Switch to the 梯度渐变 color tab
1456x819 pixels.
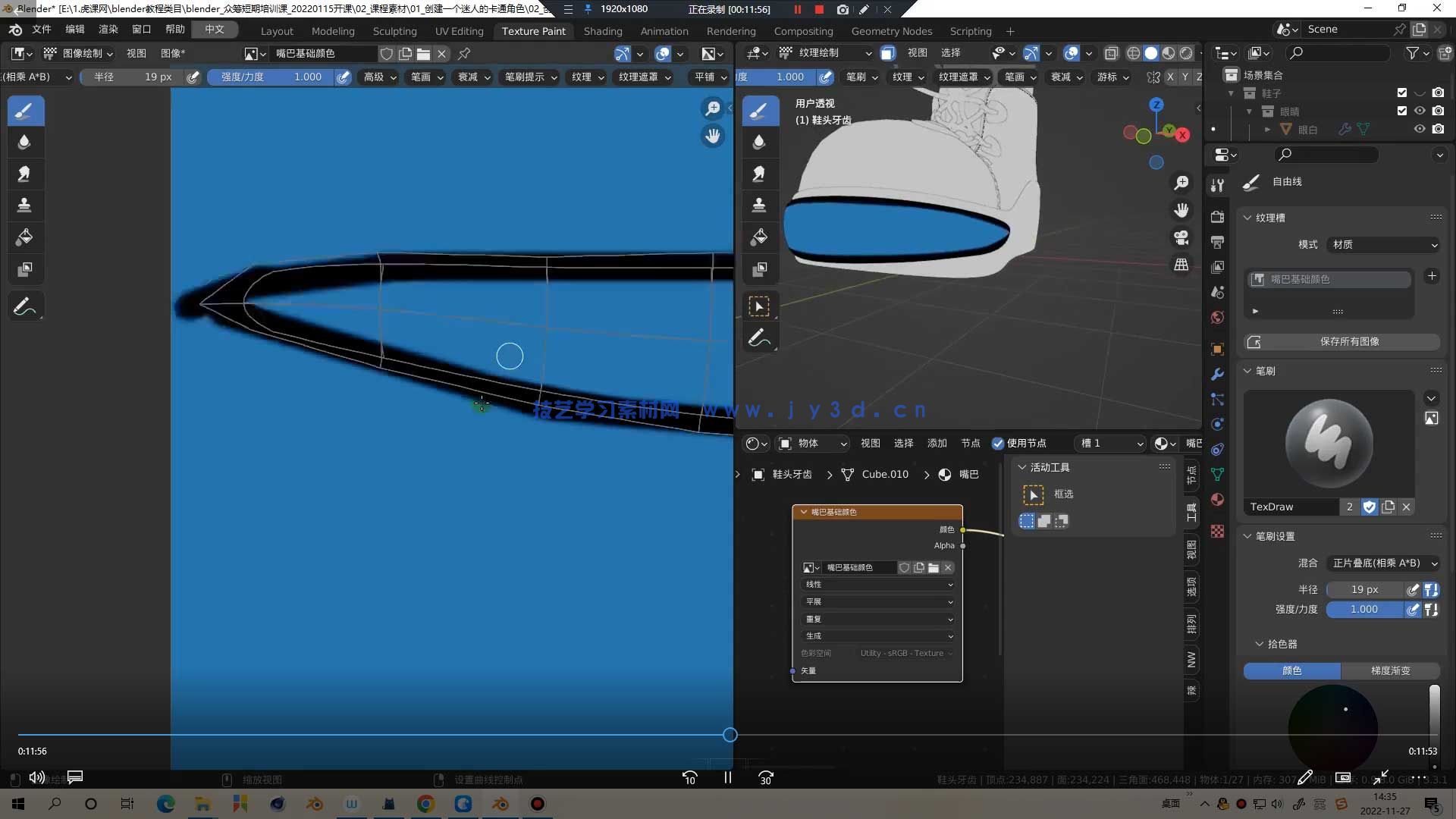point(1390,671)
